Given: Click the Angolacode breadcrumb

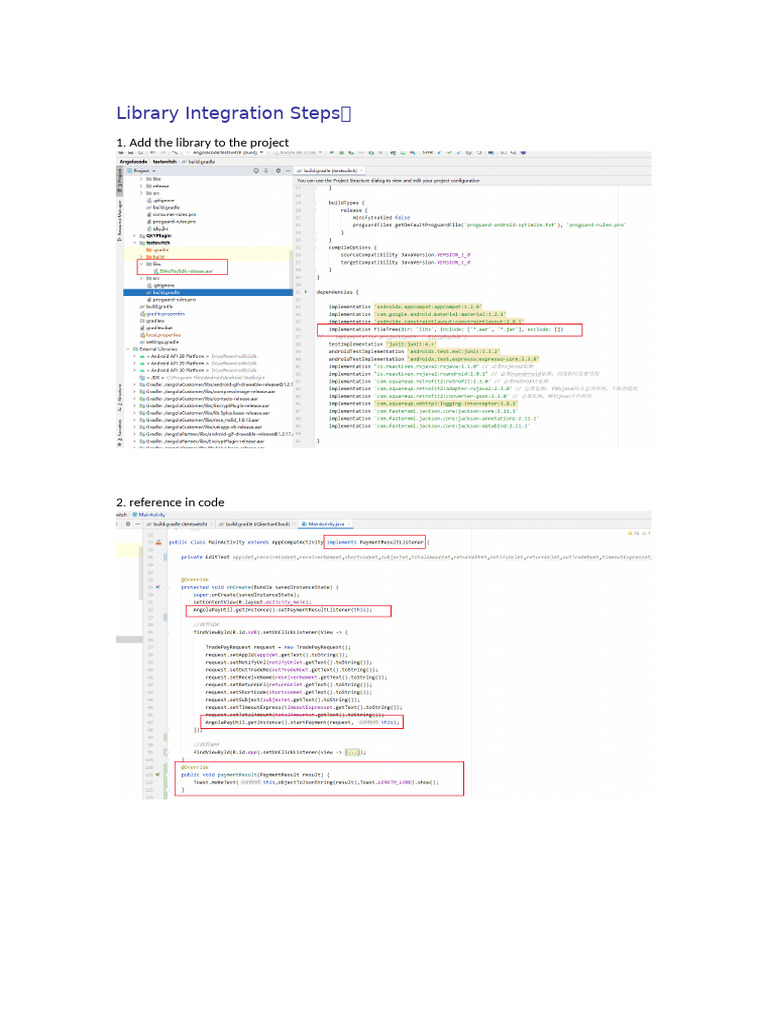Looking at the screenshot, I should [x=133, y=161].
